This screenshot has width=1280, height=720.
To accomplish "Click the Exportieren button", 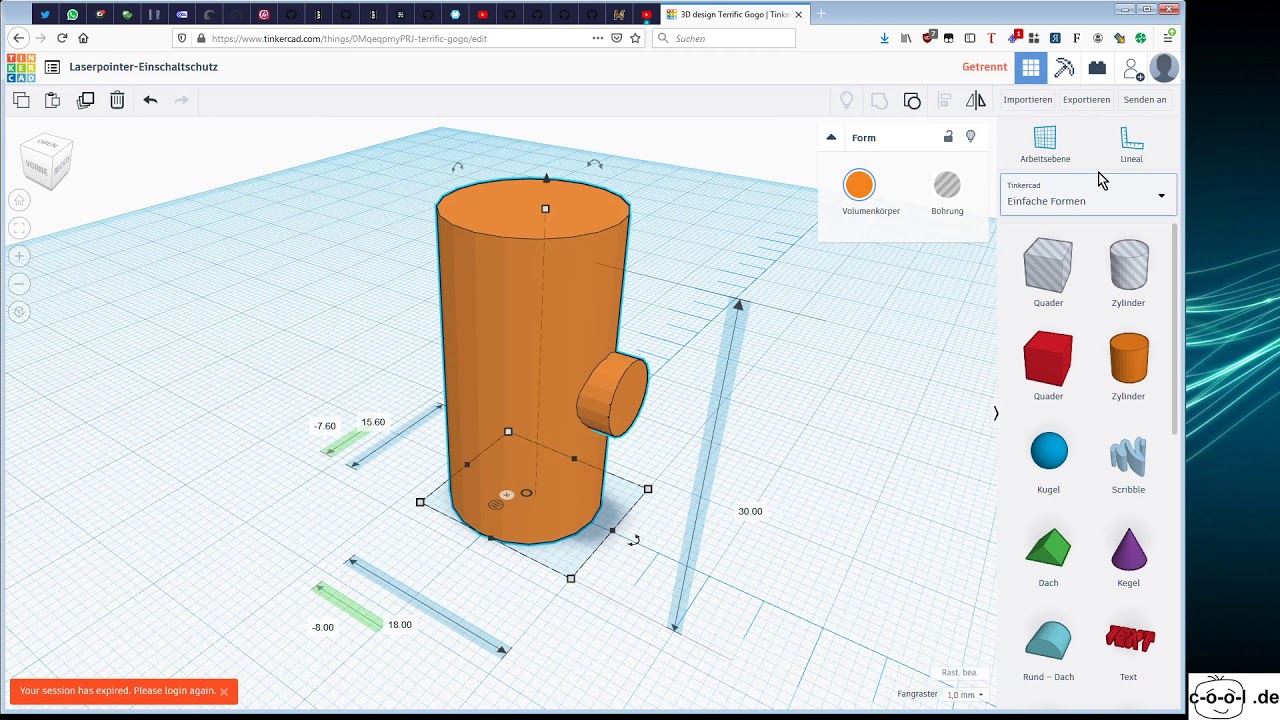I will click(1087, 100).
